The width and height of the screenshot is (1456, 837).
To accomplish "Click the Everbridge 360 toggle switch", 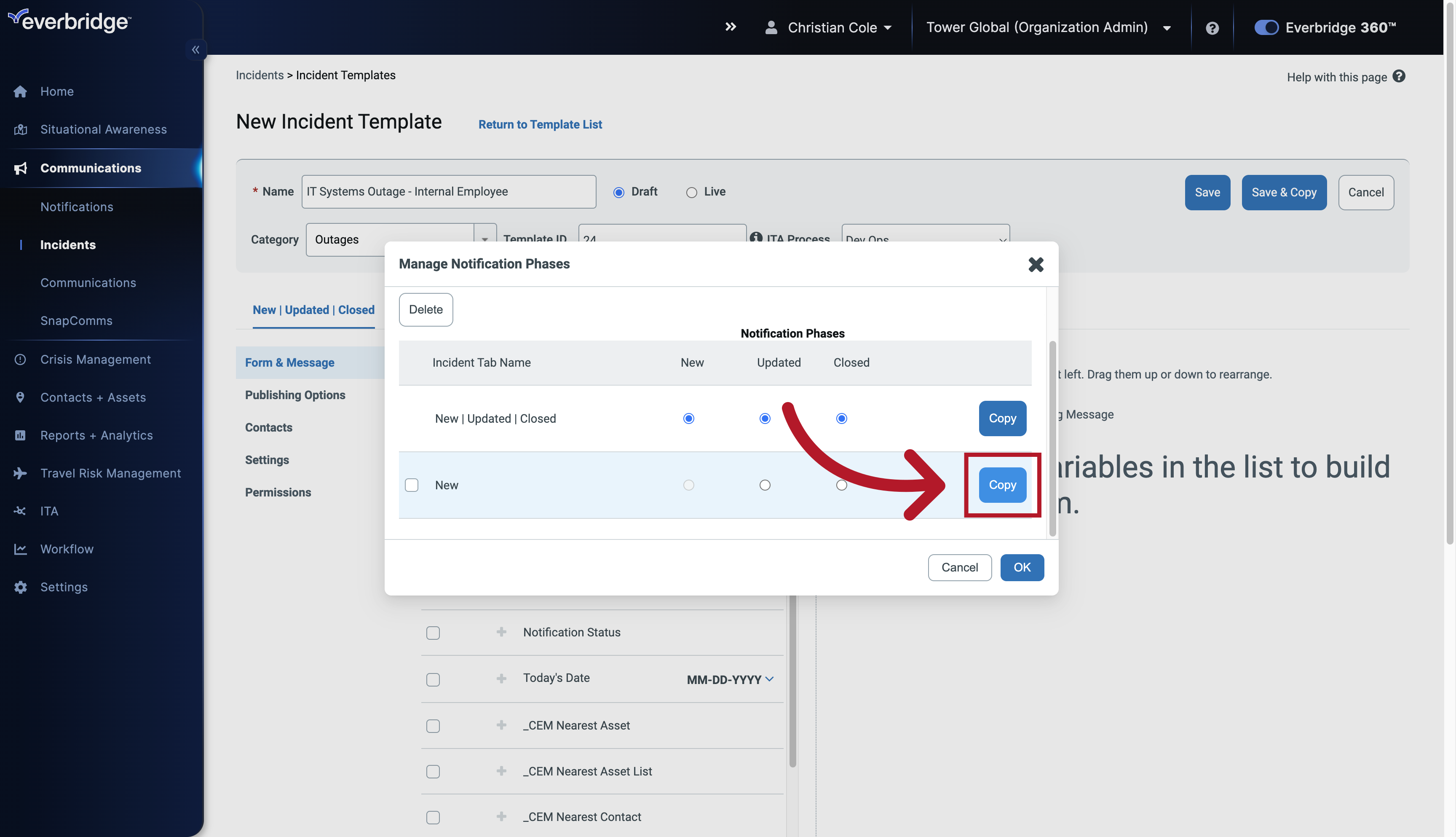I will pos(1265,27).
